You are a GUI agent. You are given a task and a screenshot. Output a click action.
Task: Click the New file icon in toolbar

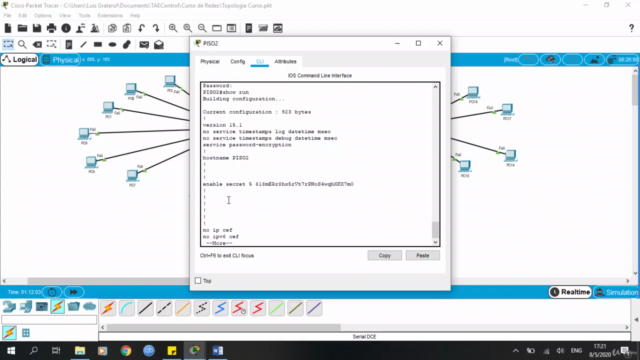pos(8,28)
